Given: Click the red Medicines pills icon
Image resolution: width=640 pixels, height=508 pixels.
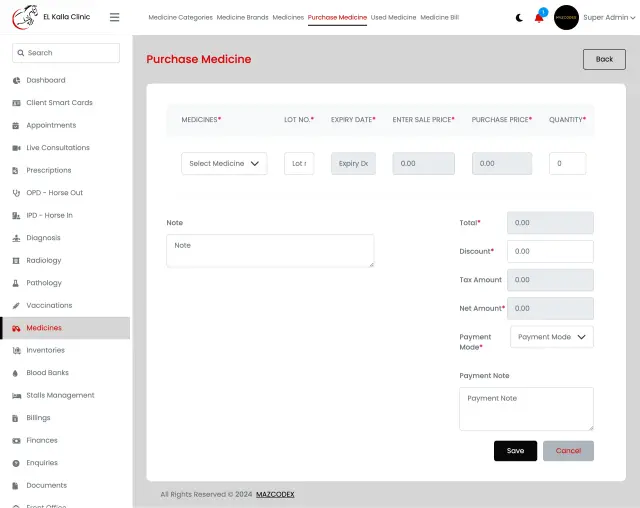Looking at the screenshot, I should (16, 328).
